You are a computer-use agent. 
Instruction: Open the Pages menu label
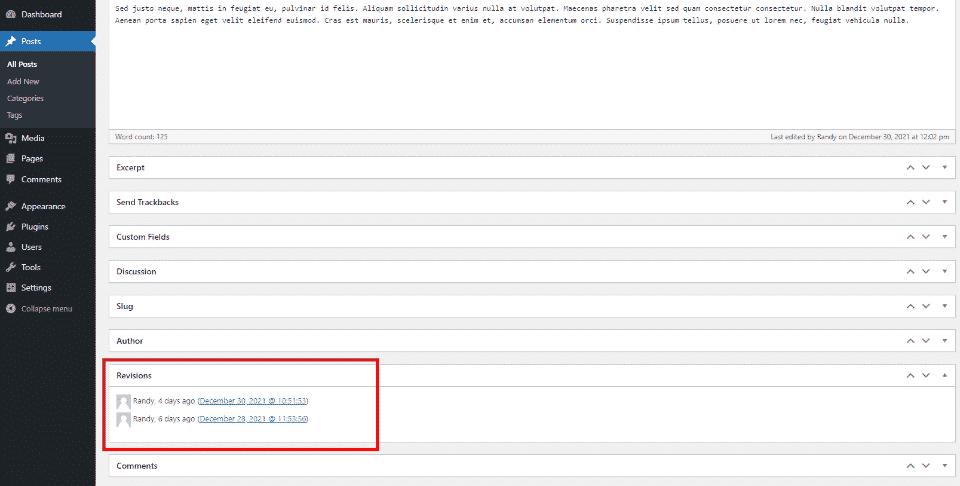(32, 159)
